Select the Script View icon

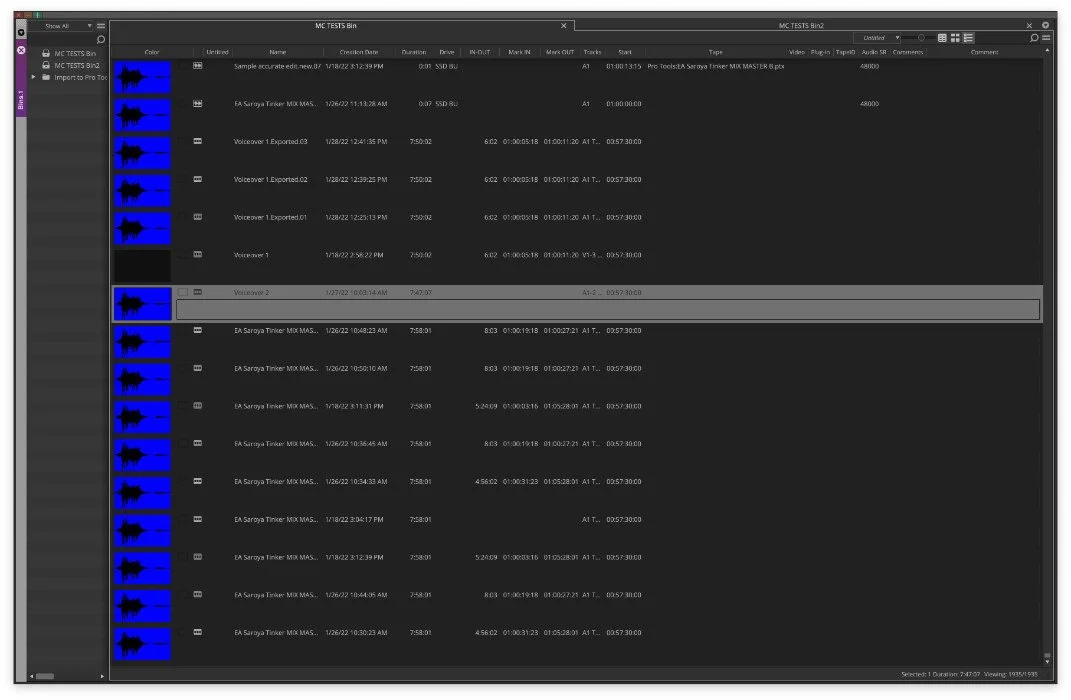coord(968,37)
